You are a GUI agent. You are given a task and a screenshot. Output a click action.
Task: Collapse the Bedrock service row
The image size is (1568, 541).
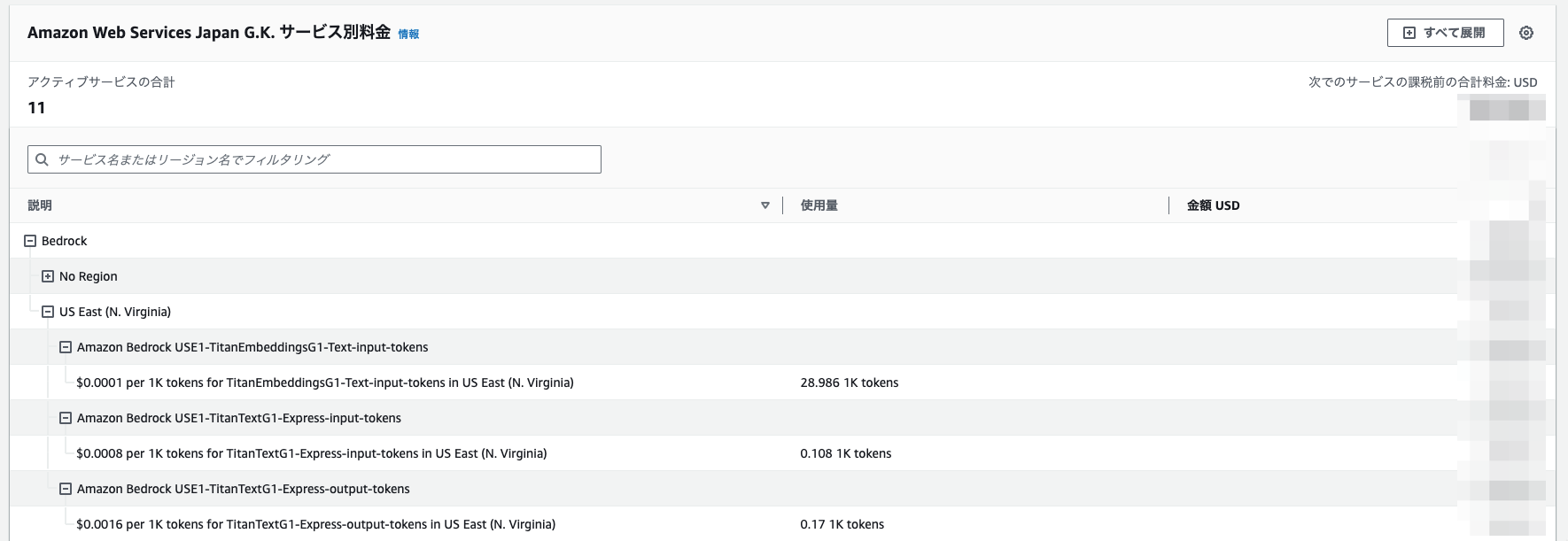pyautogui.click(x=30, y=241)
